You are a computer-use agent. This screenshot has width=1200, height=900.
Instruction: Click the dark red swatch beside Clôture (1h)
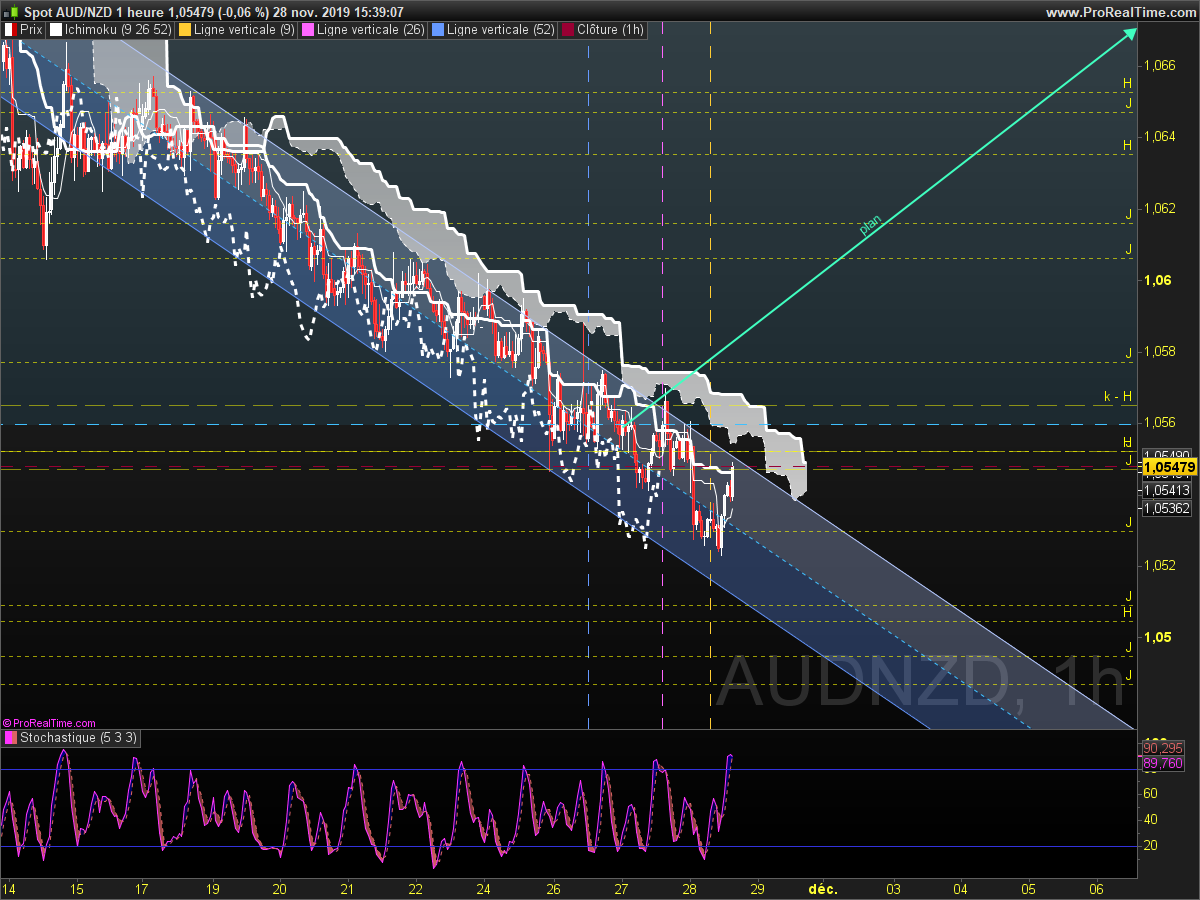[x=568, y=30]
